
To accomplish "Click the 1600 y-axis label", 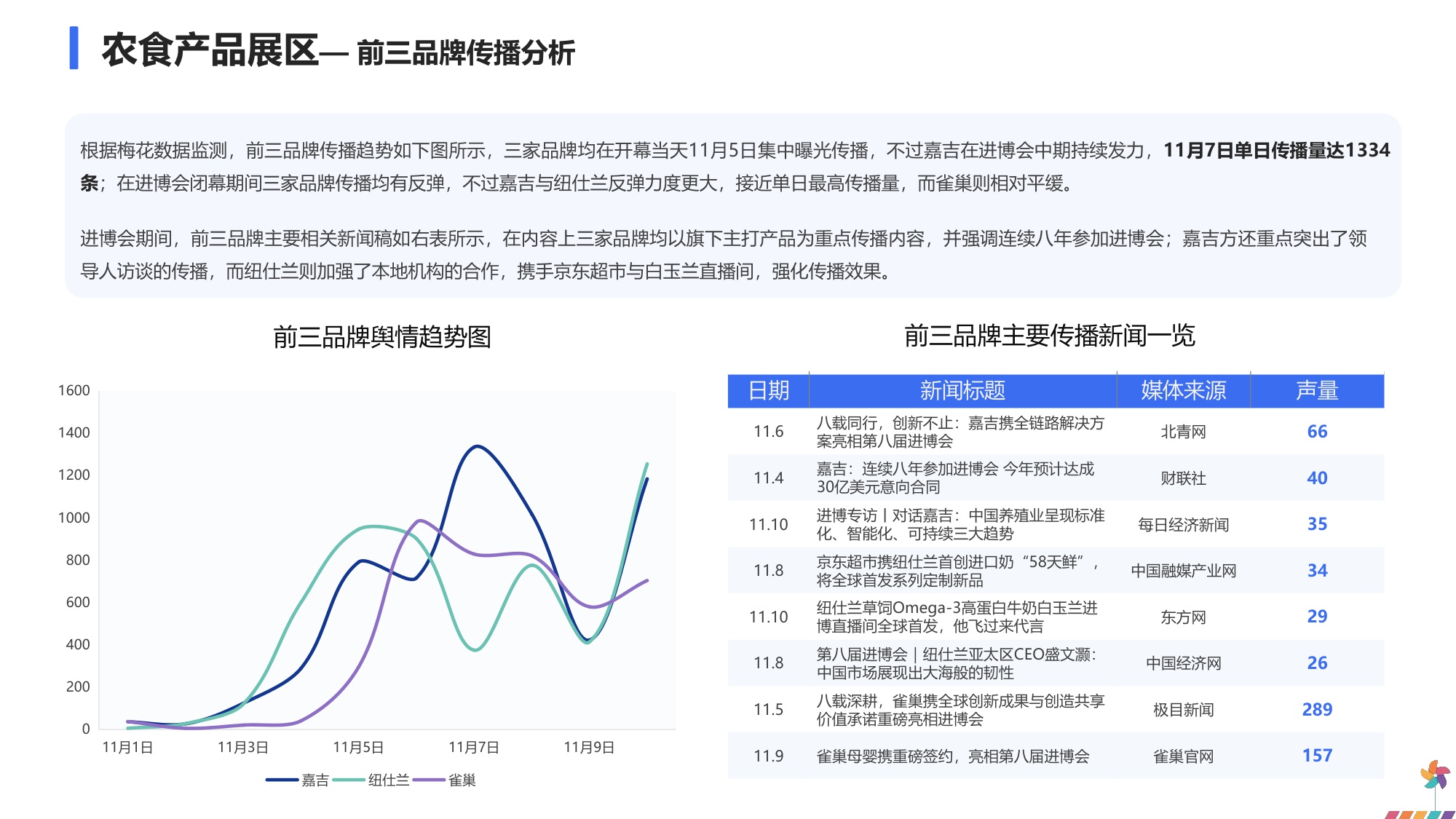I will [x=74, y=391].
